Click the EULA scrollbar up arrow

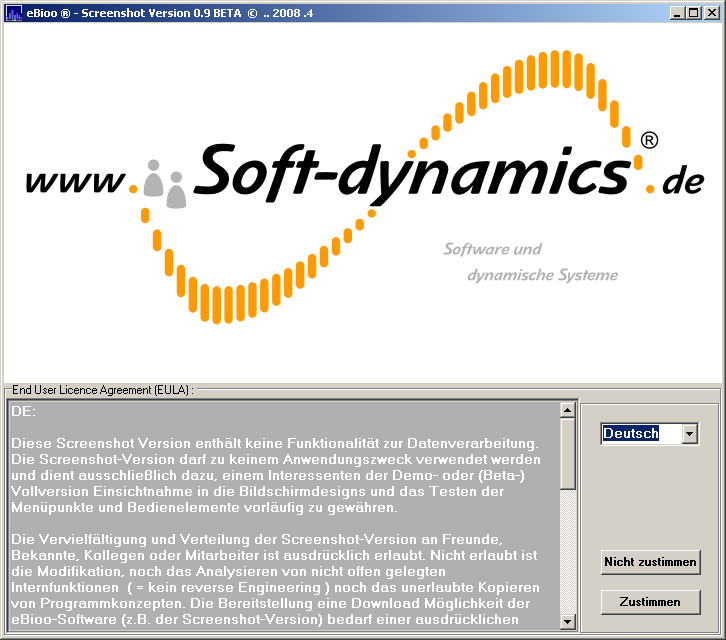(x=567, y=410)
